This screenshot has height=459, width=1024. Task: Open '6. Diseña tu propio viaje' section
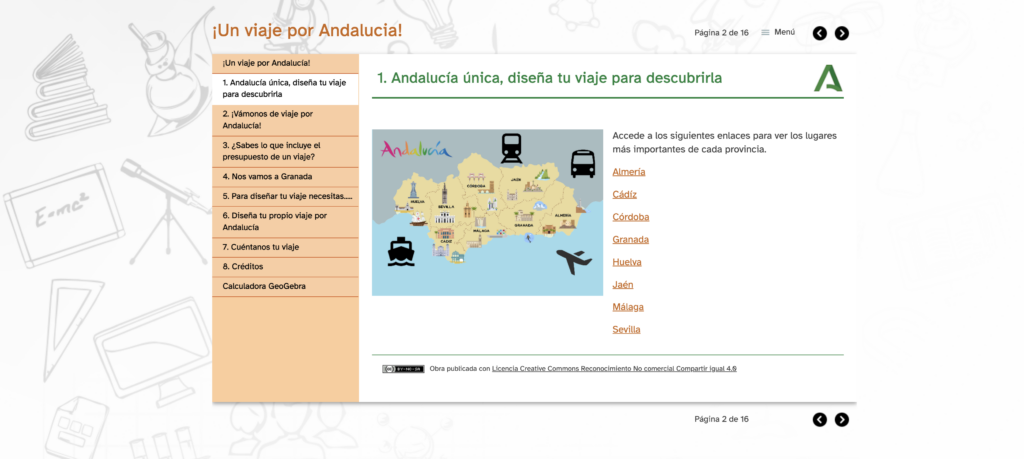point(285,222)
